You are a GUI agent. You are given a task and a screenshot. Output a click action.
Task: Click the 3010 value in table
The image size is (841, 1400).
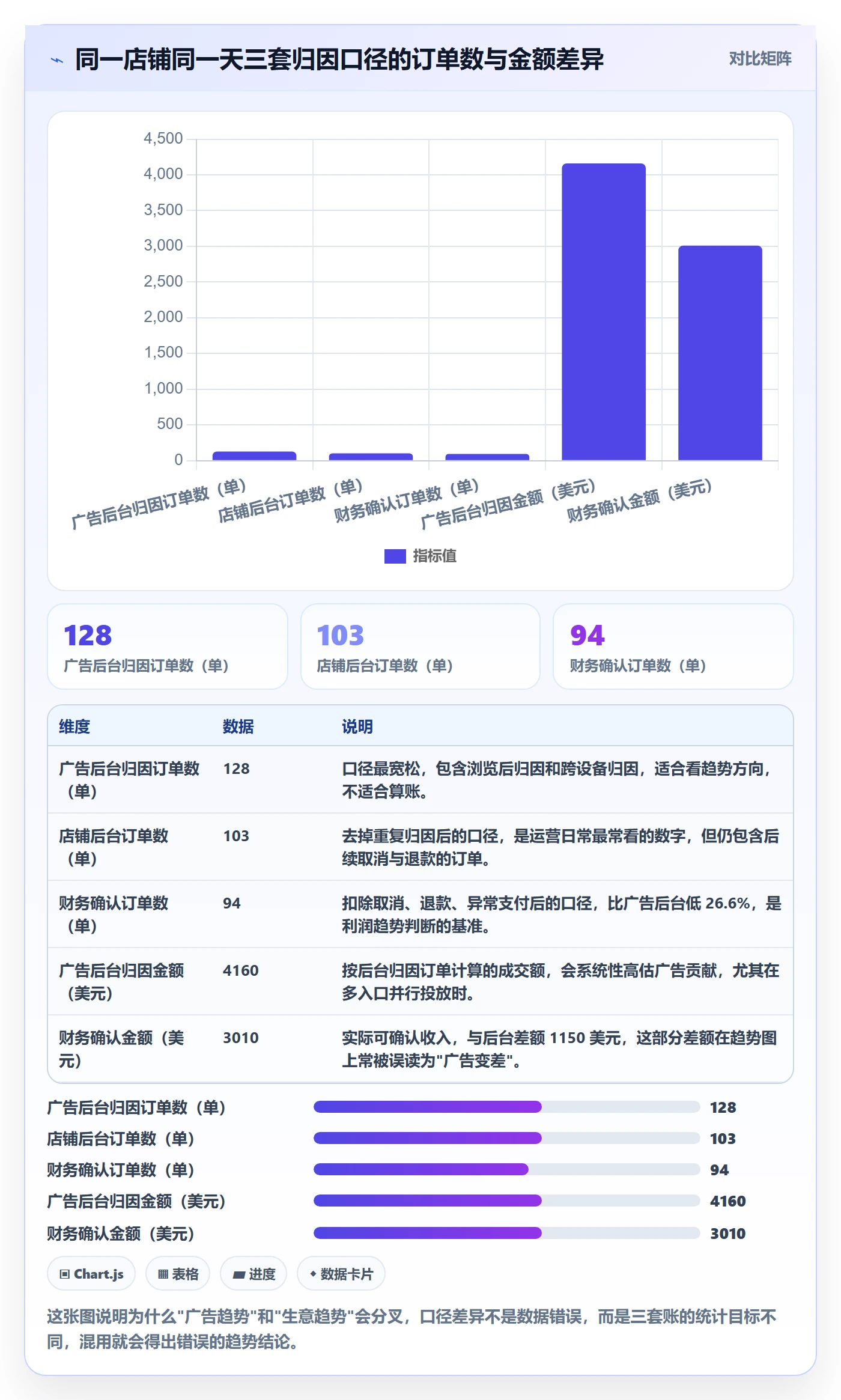coord(241,1038)
